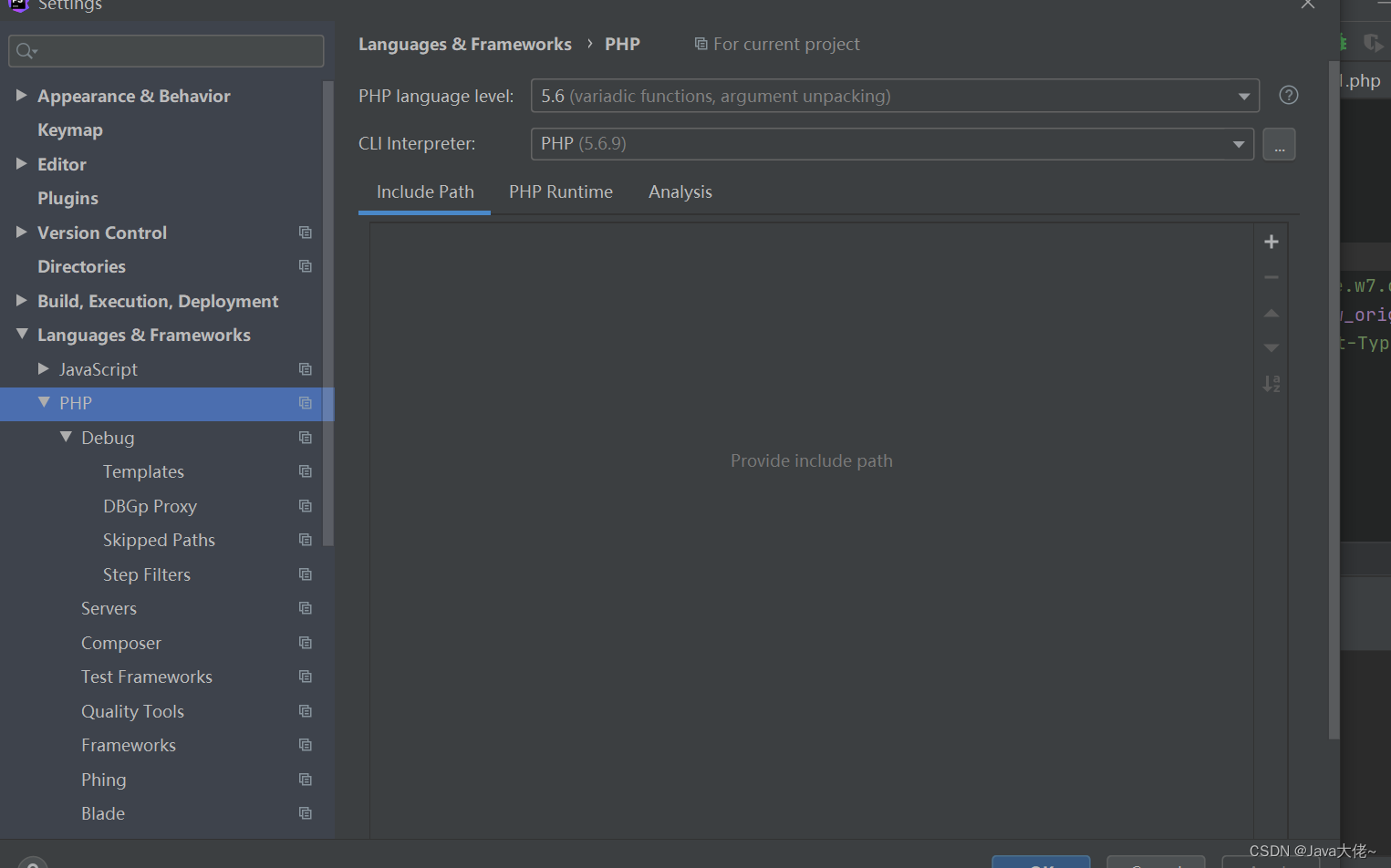
Task: Move include path entry up
Action: (x=1271, y=312)
